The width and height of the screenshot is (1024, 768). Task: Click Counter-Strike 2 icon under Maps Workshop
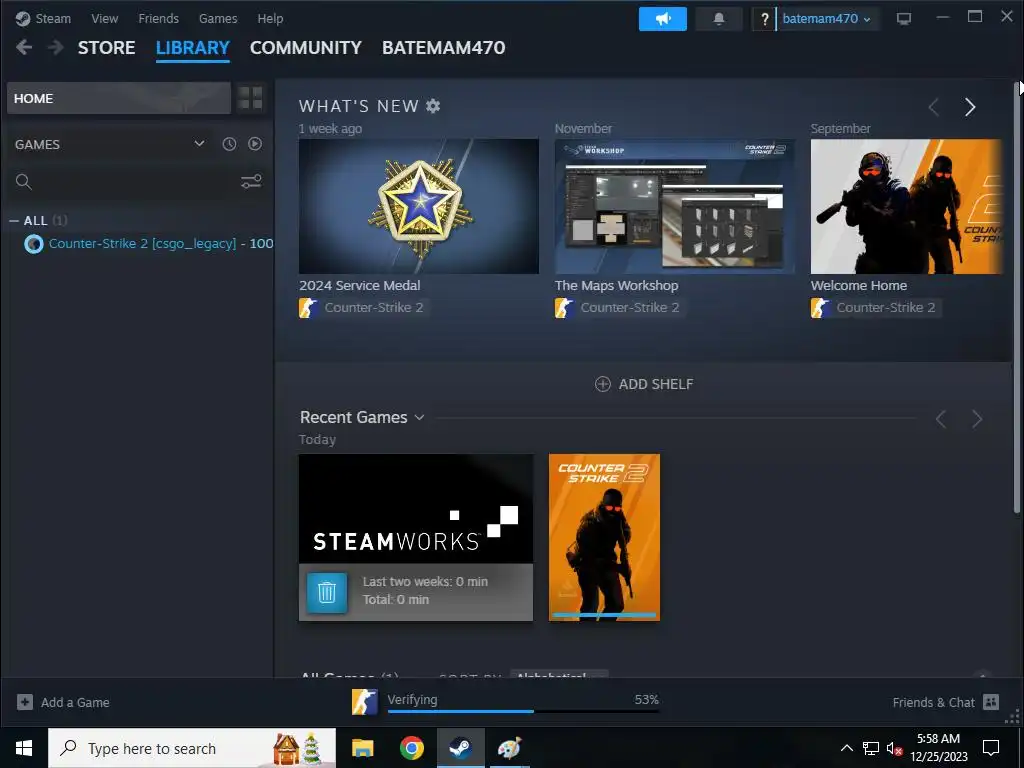564,308
